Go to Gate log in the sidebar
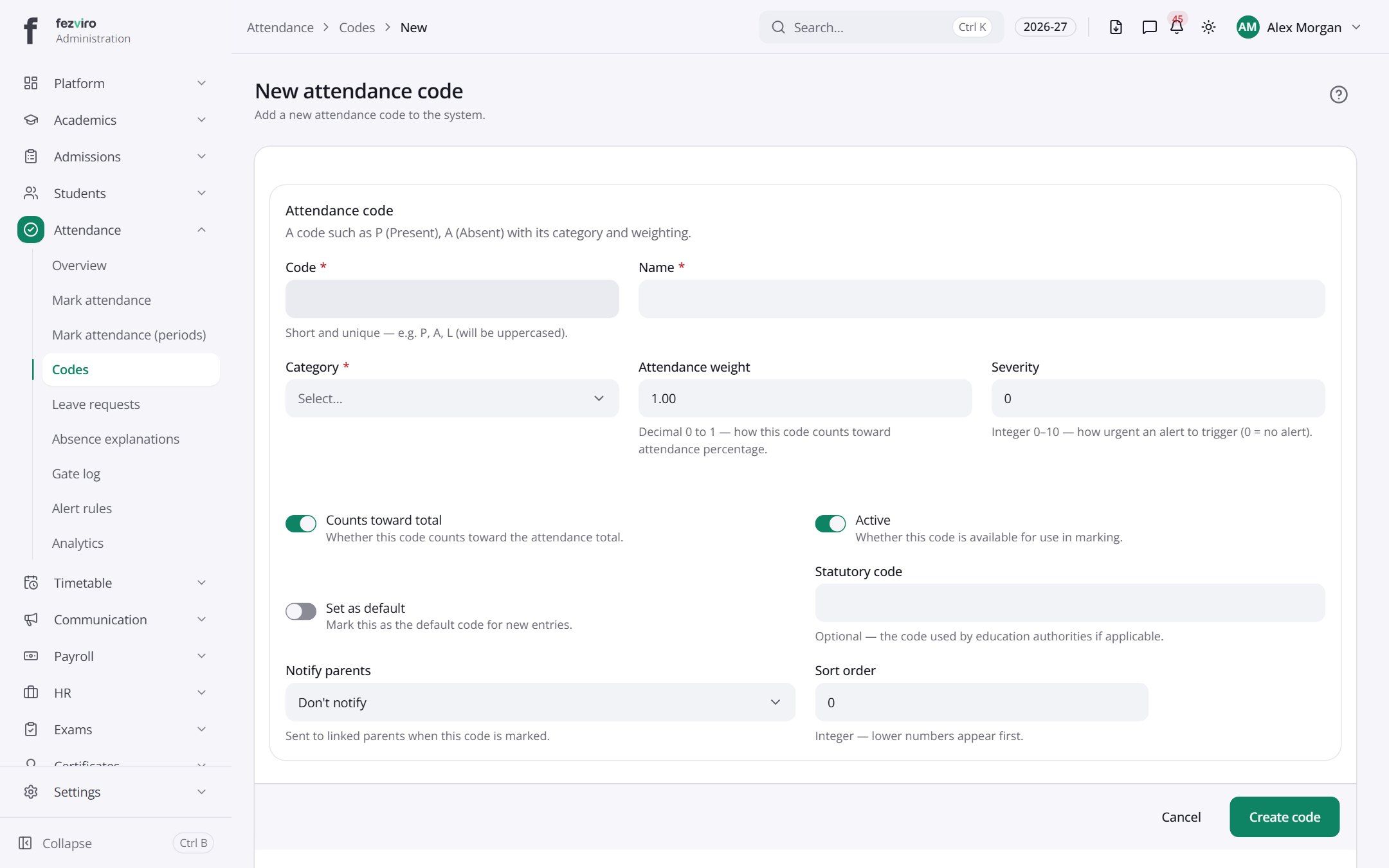This screenshot has width=1389, height=868. tap(76, 473)
